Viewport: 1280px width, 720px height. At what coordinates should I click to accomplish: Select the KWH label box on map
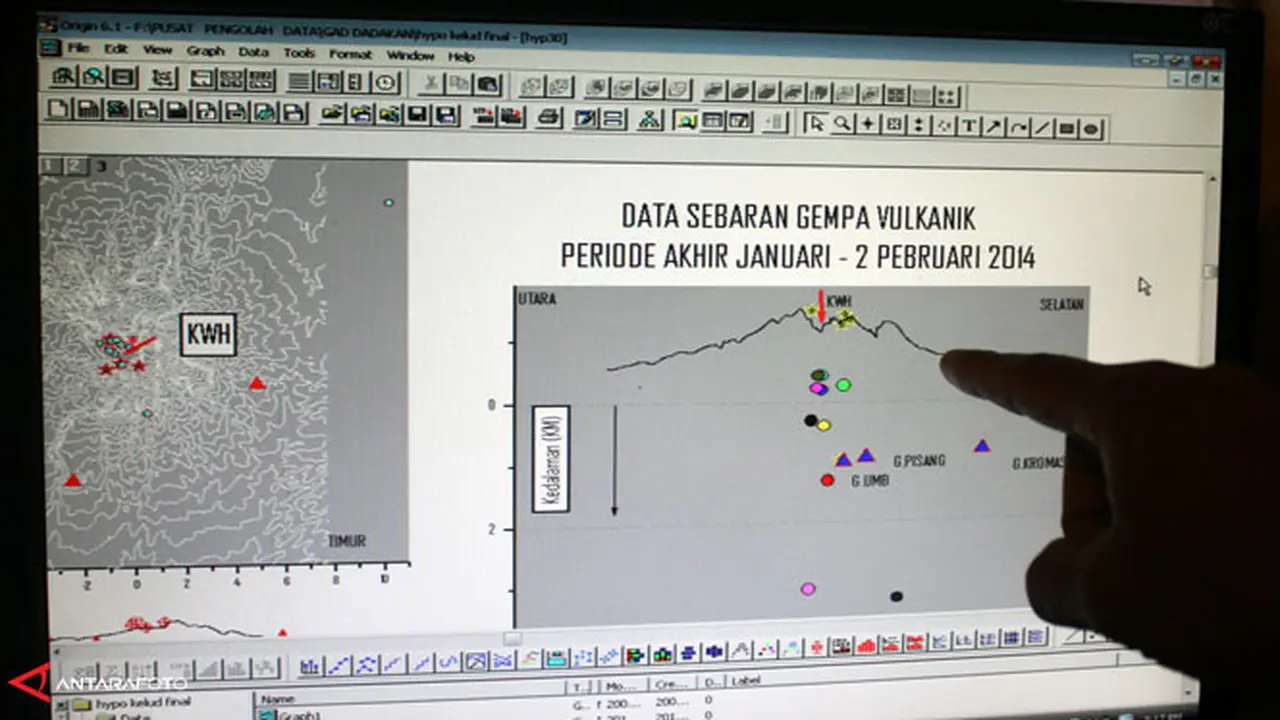(x=208, y=336)
